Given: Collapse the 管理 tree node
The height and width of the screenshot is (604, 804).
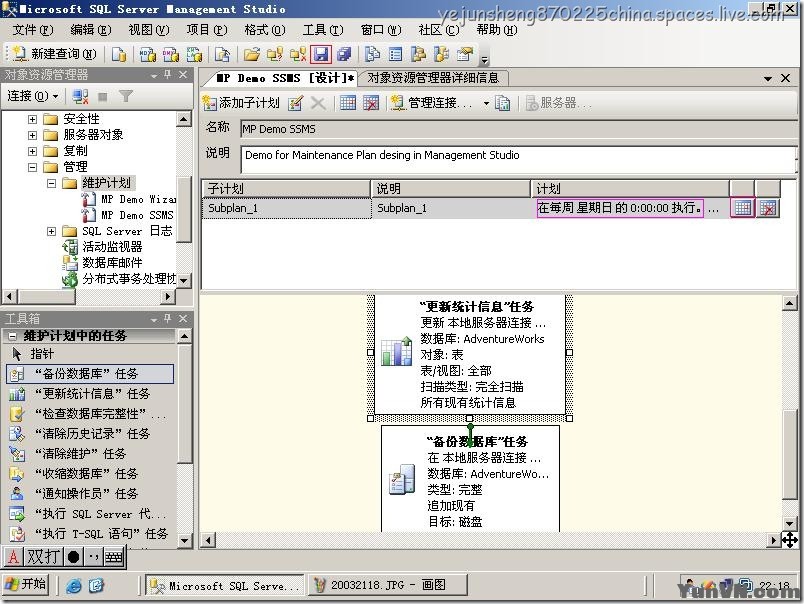Looking at the screenshot, I should coord(32,167).
